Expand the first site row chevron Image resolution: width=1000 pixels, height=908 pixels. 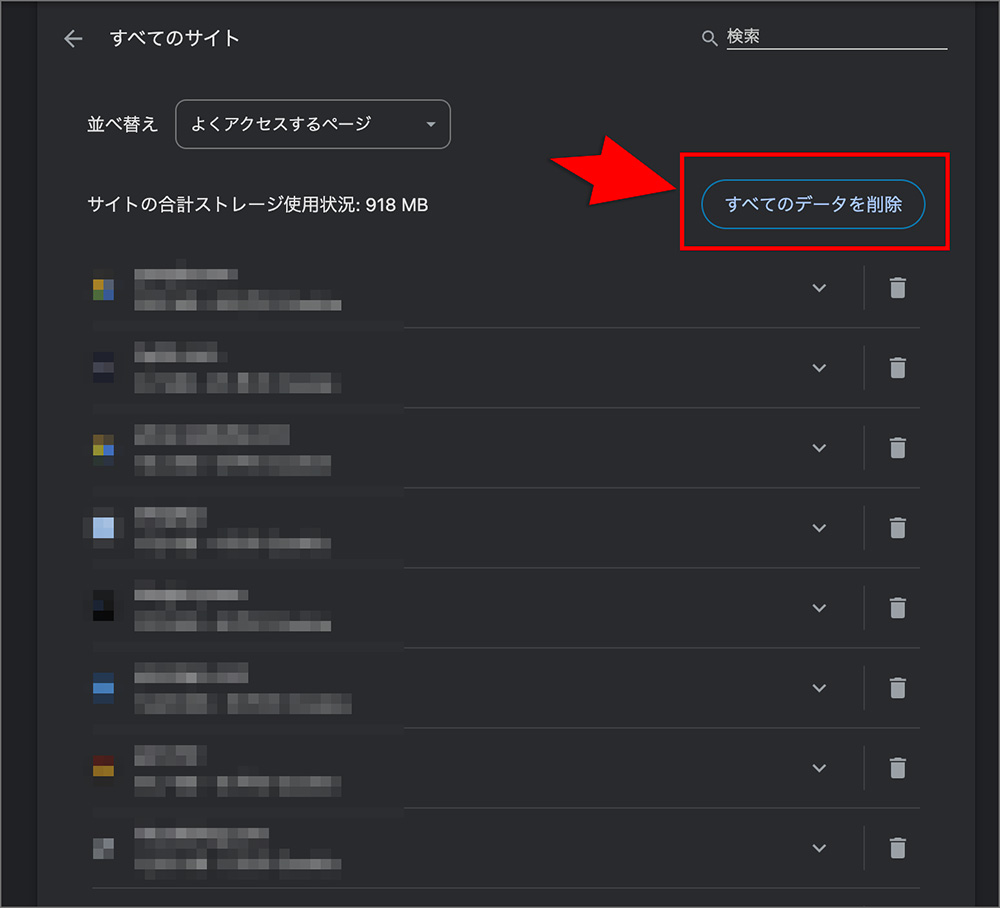point(819,288)
